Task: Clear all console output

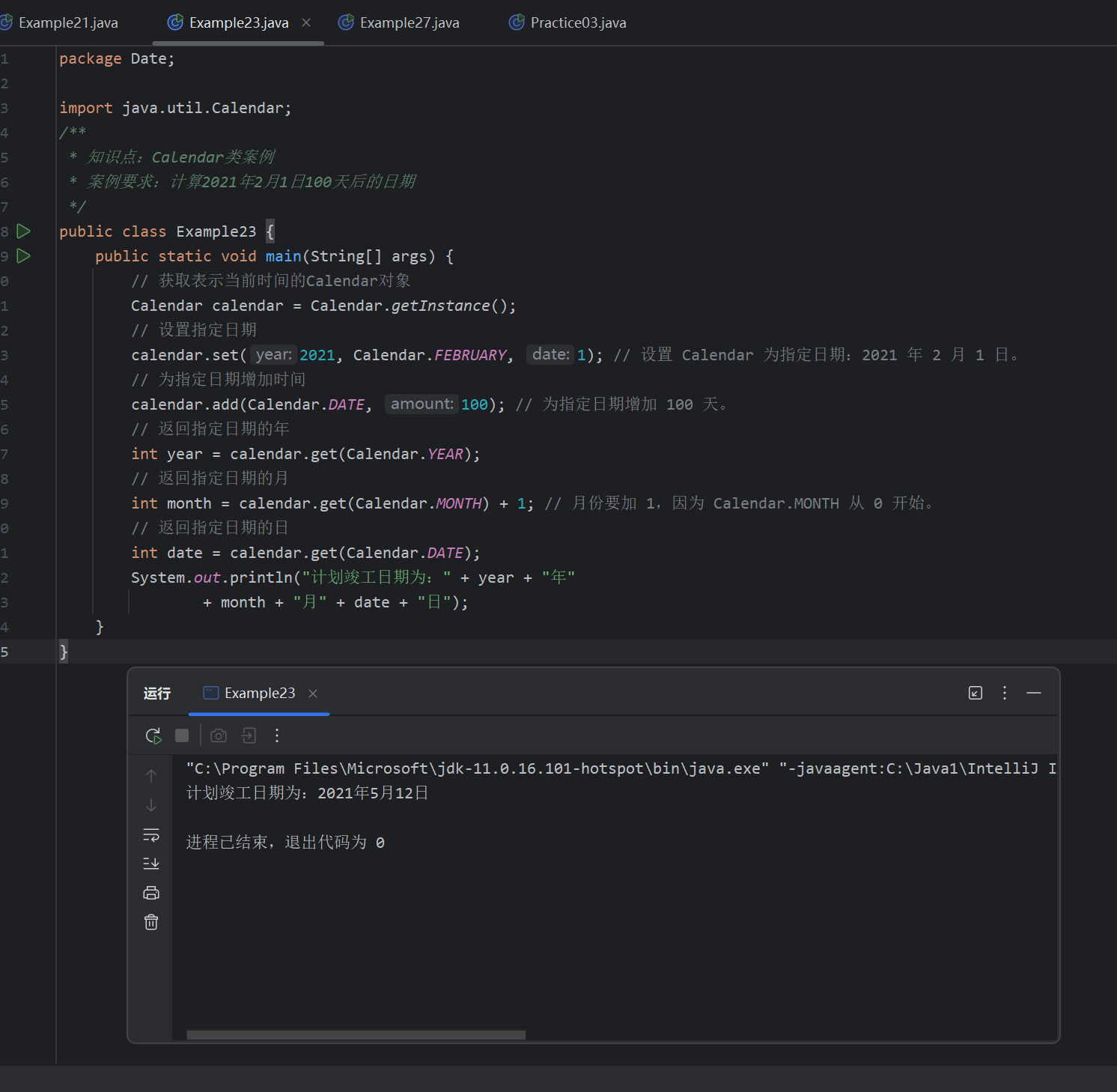Action: pyautogui.click(x=150, y=922)
